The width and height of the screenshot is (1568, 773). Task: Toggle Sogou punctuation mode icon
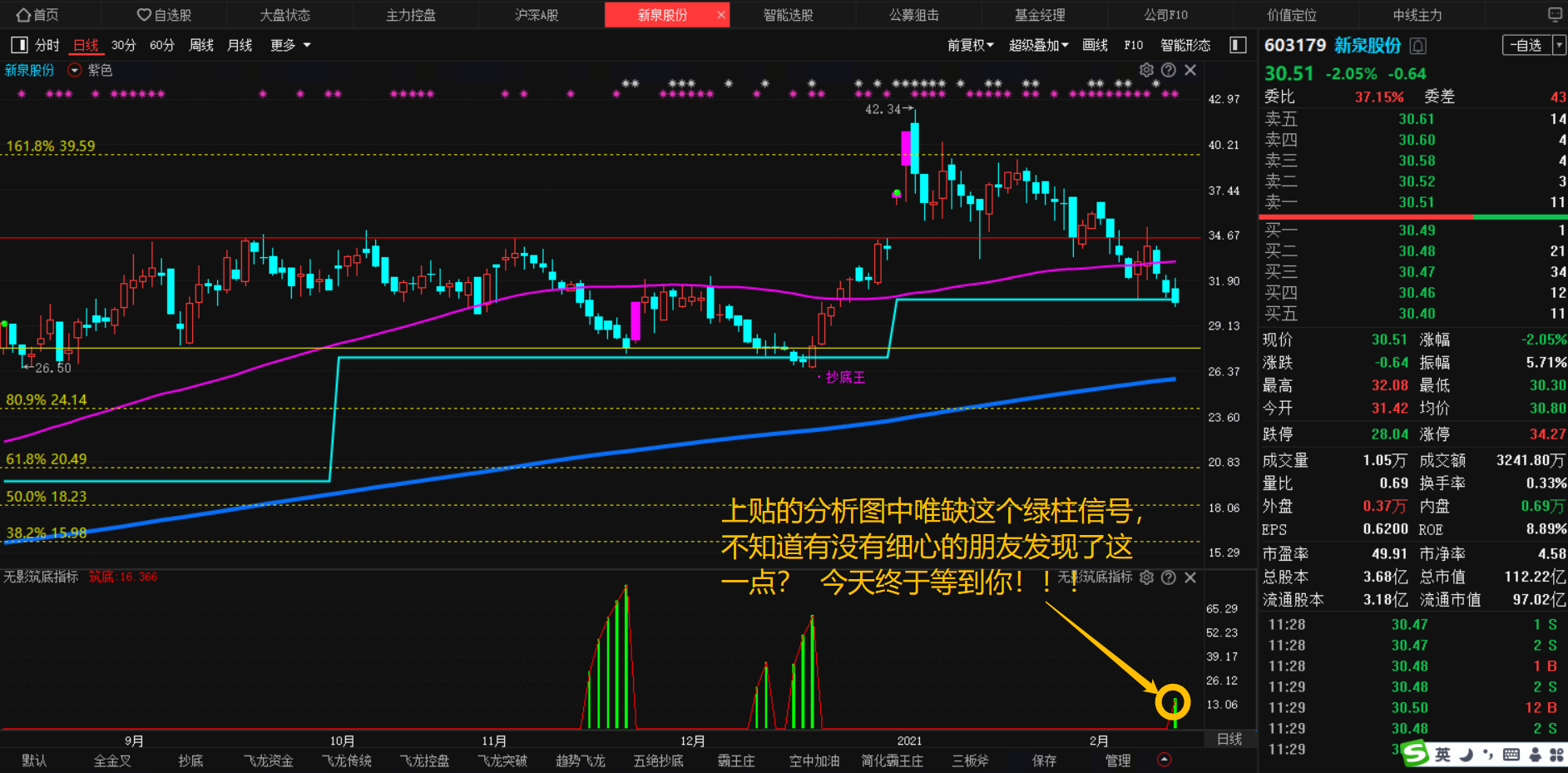click(x=1488, y=755)
